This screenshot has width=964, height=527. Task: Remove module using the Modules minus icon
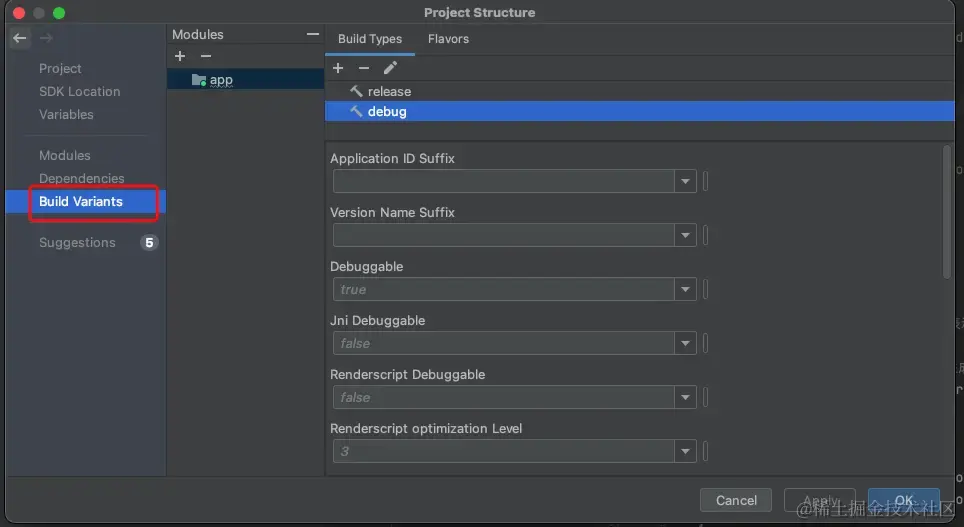pyautogui.click(x=205, y=57)
